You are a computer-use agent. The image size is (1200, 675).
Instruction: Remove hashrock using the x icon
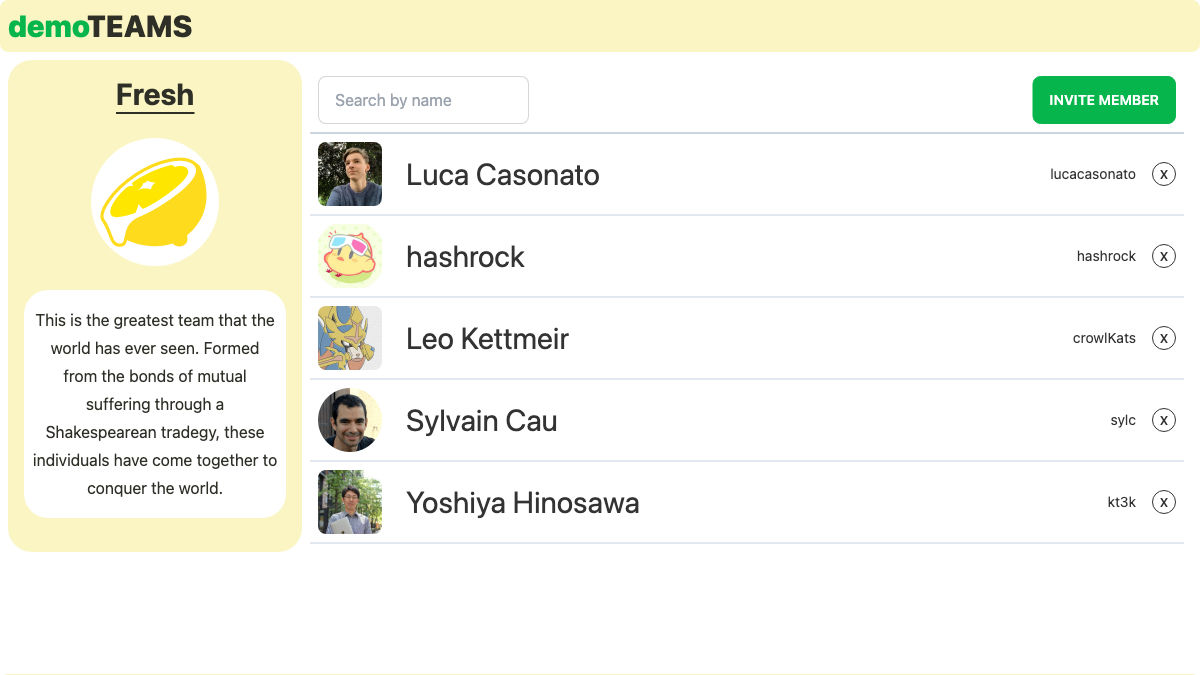pos(1164,256)
